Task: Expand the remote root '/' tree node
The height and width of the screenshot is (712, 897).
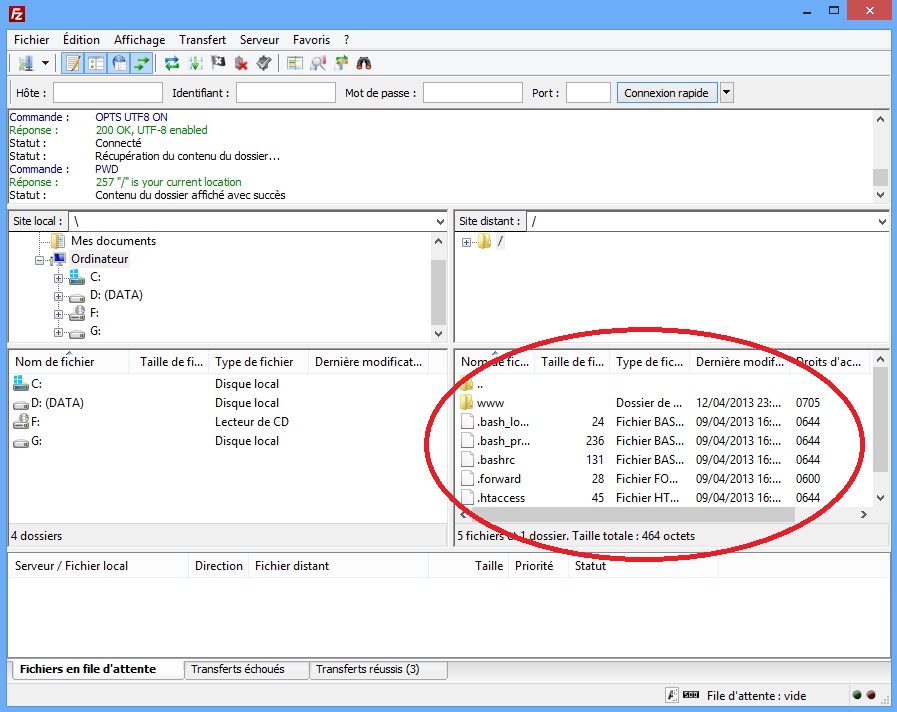Action: point(466,242)
